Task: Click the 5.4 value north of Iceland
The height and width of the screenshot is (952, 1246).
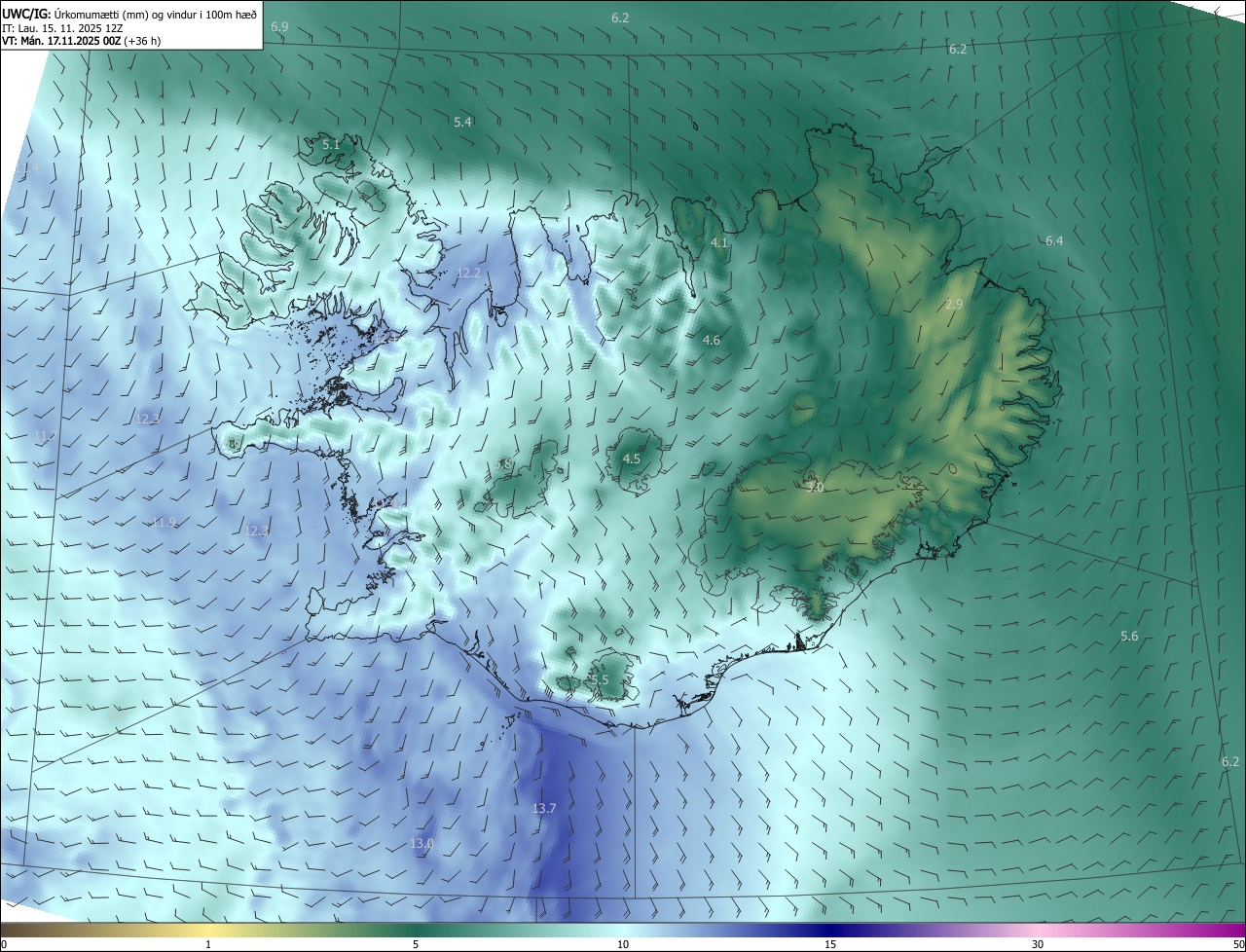Action: [x=462, y=122]
